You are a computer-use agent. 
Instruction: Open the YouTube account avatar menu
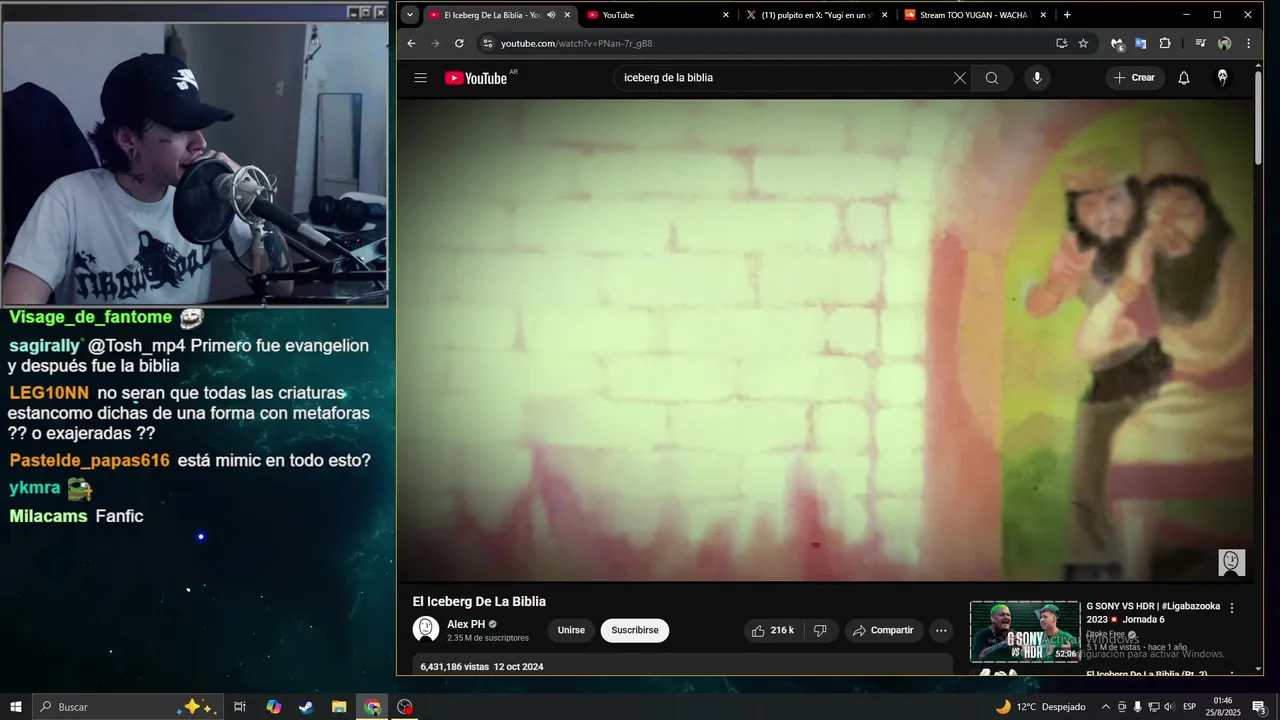(1222, 78)
